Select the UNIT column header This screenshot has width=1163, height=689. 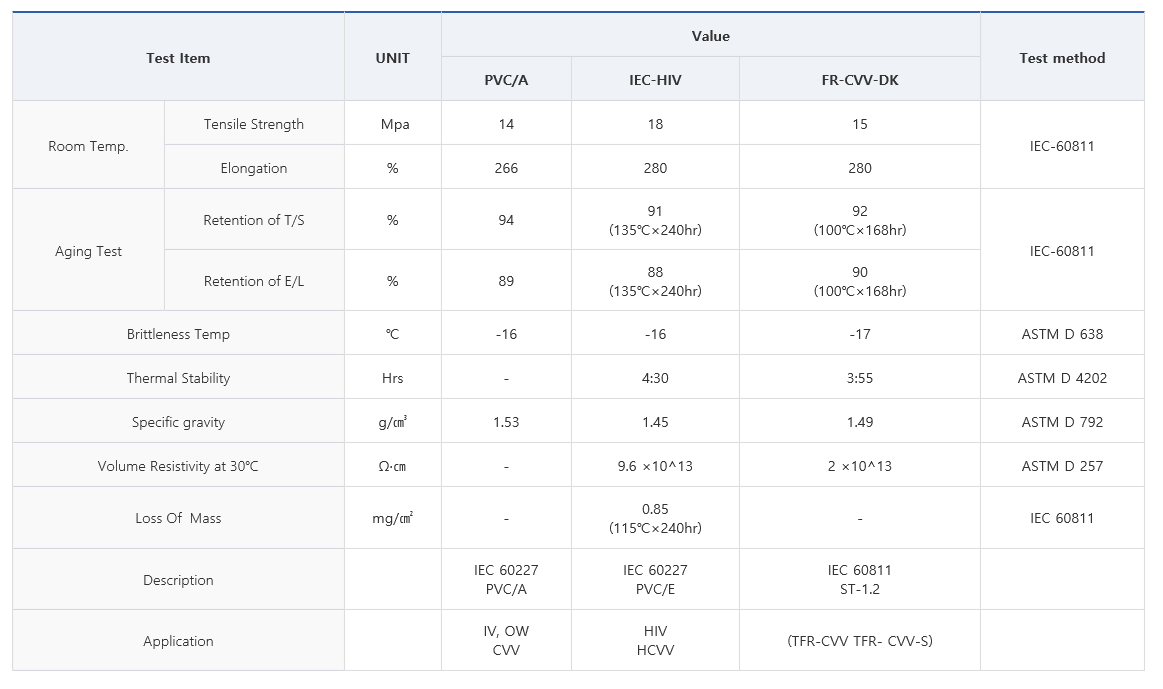[392, 58]
